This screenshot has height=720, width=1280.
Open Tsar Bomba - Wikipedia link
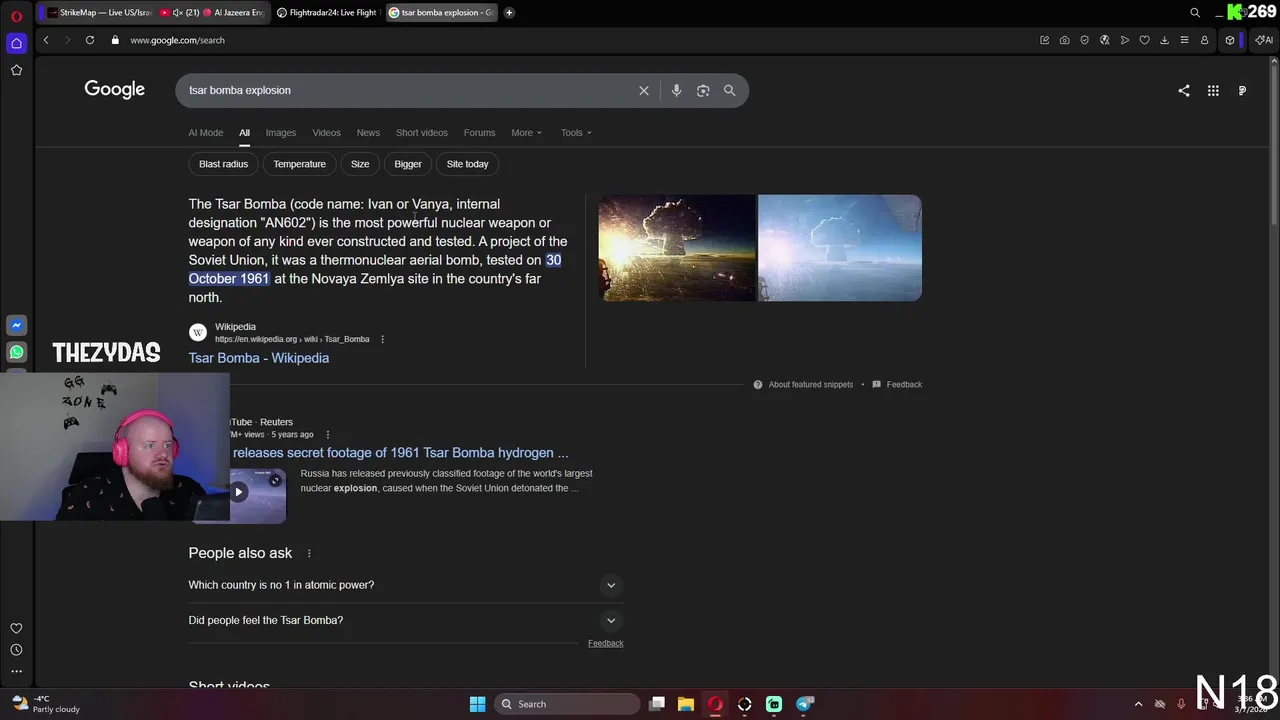click(258, 358)
